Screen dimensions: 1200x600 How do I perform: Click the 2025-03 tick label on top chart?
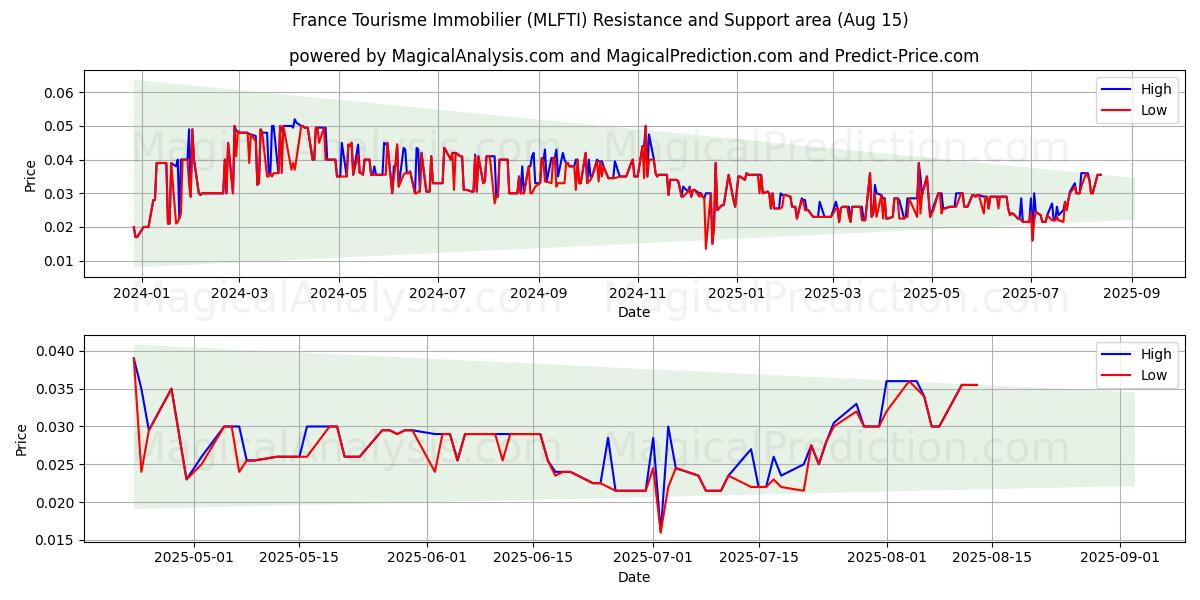833,294
